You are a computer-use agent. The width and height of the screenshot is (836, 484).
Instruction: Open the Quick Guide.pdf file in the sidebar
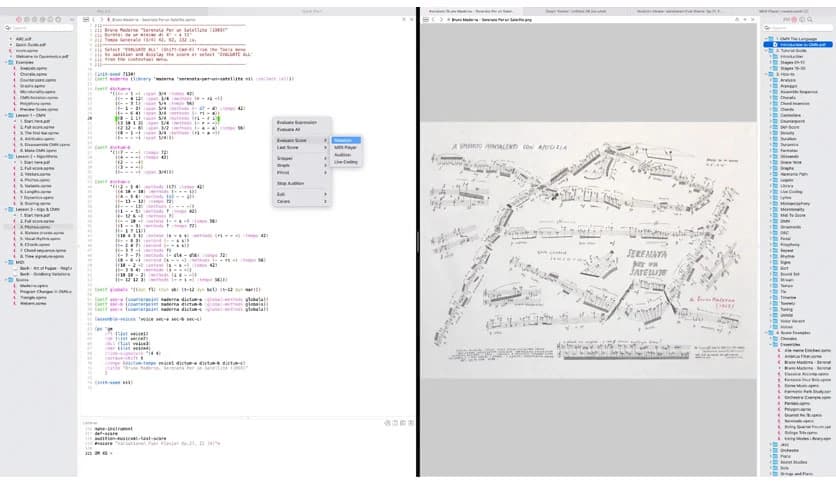point(31,43)
